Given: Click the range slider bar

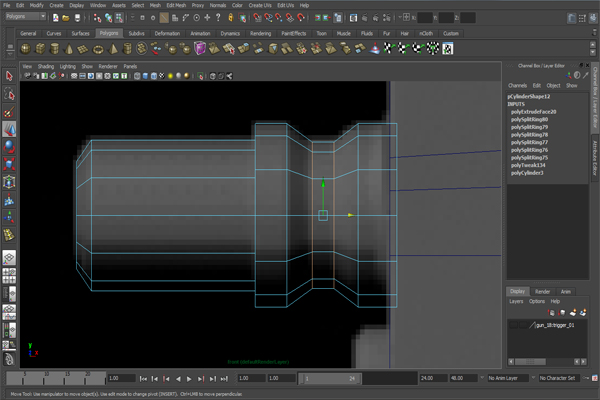Looking at the screenshot, I should click(x=330, y=379).
